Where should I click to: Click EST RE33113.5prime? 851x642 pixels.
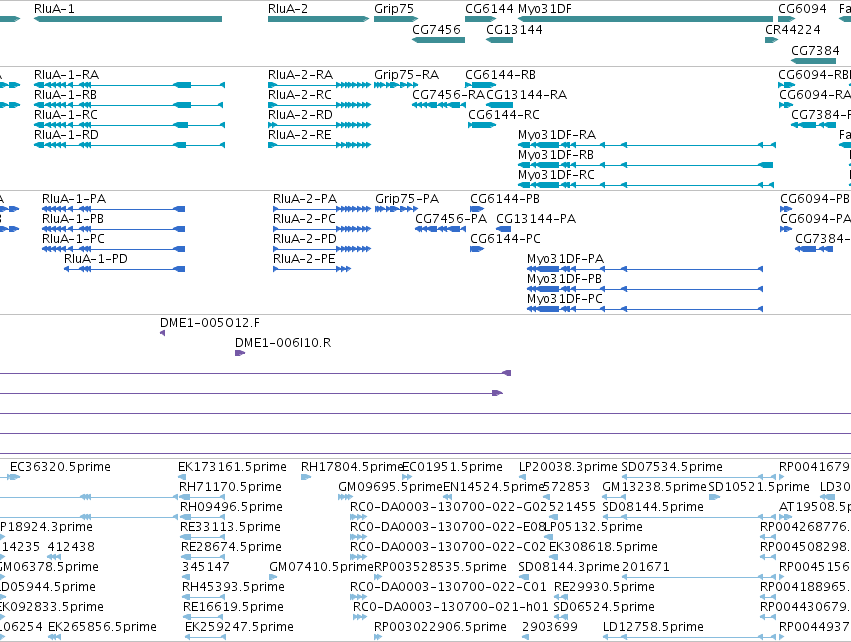click(x=203, y=537)
